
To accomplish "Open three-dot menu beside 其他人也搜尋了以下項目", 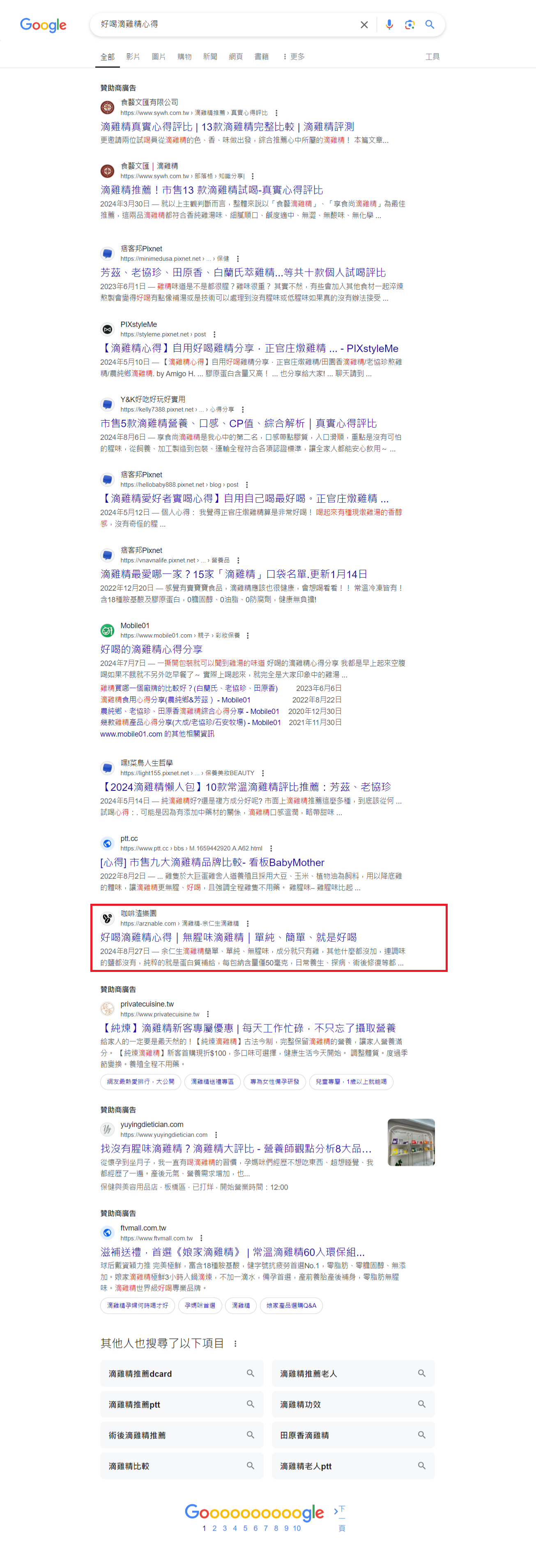I will click(x=235, y=1343).
